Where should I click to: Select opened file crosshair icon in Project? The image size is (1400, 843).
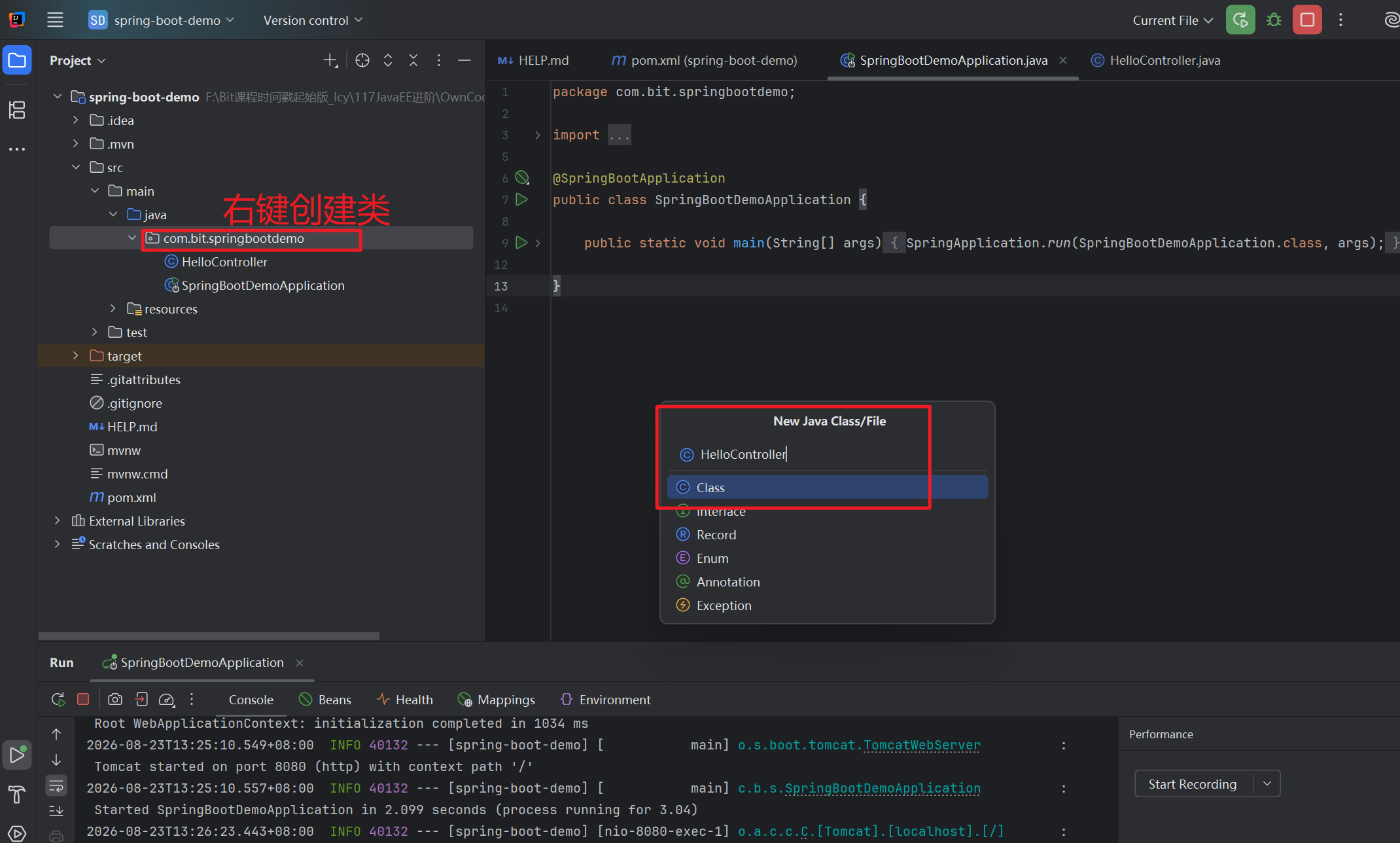click(x=362, y=61)
